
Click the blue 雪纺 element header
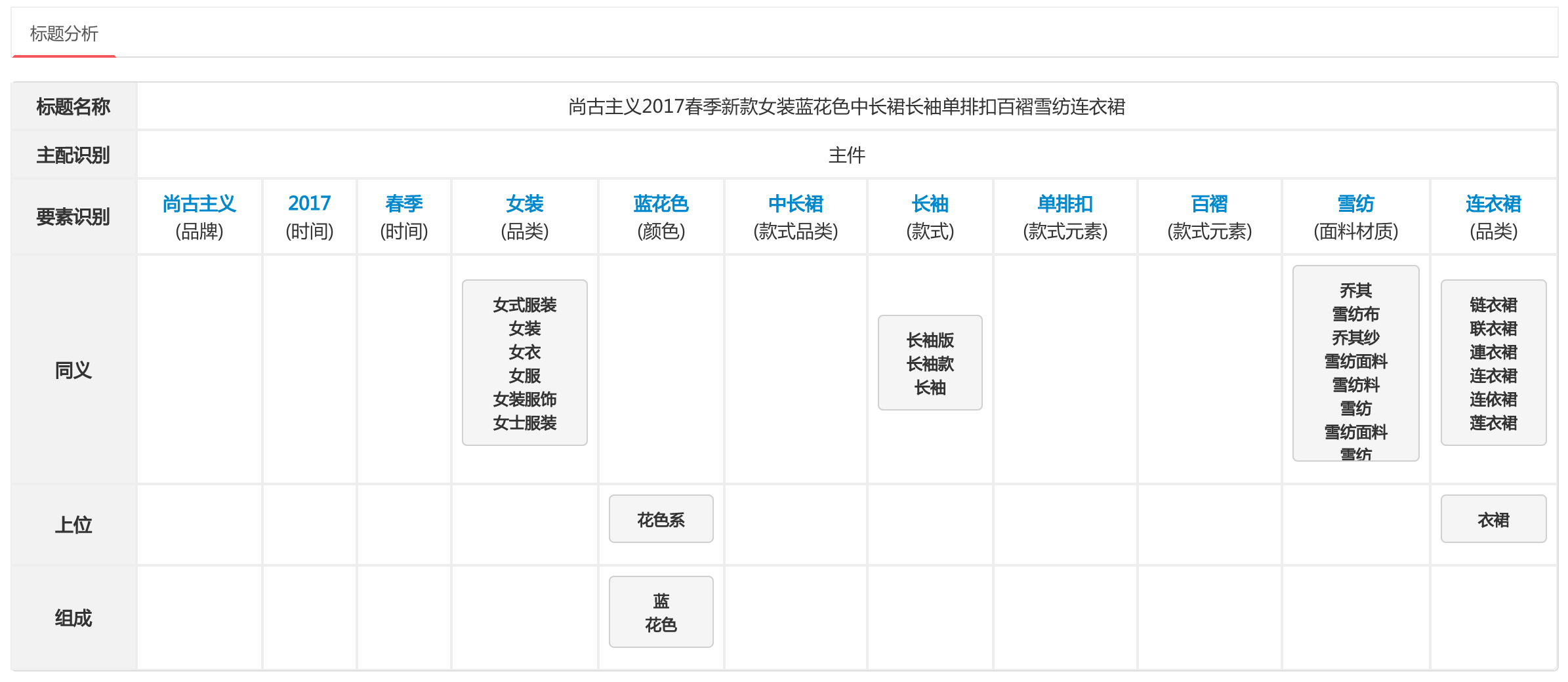pos(1356,204)
